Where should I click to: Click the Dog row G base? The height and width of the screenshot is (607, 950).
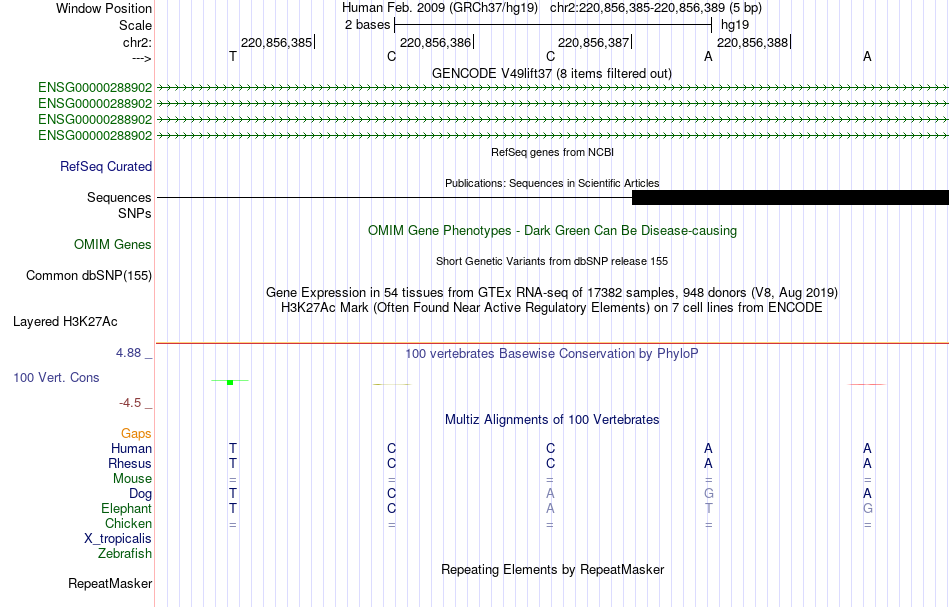(708, 494)
